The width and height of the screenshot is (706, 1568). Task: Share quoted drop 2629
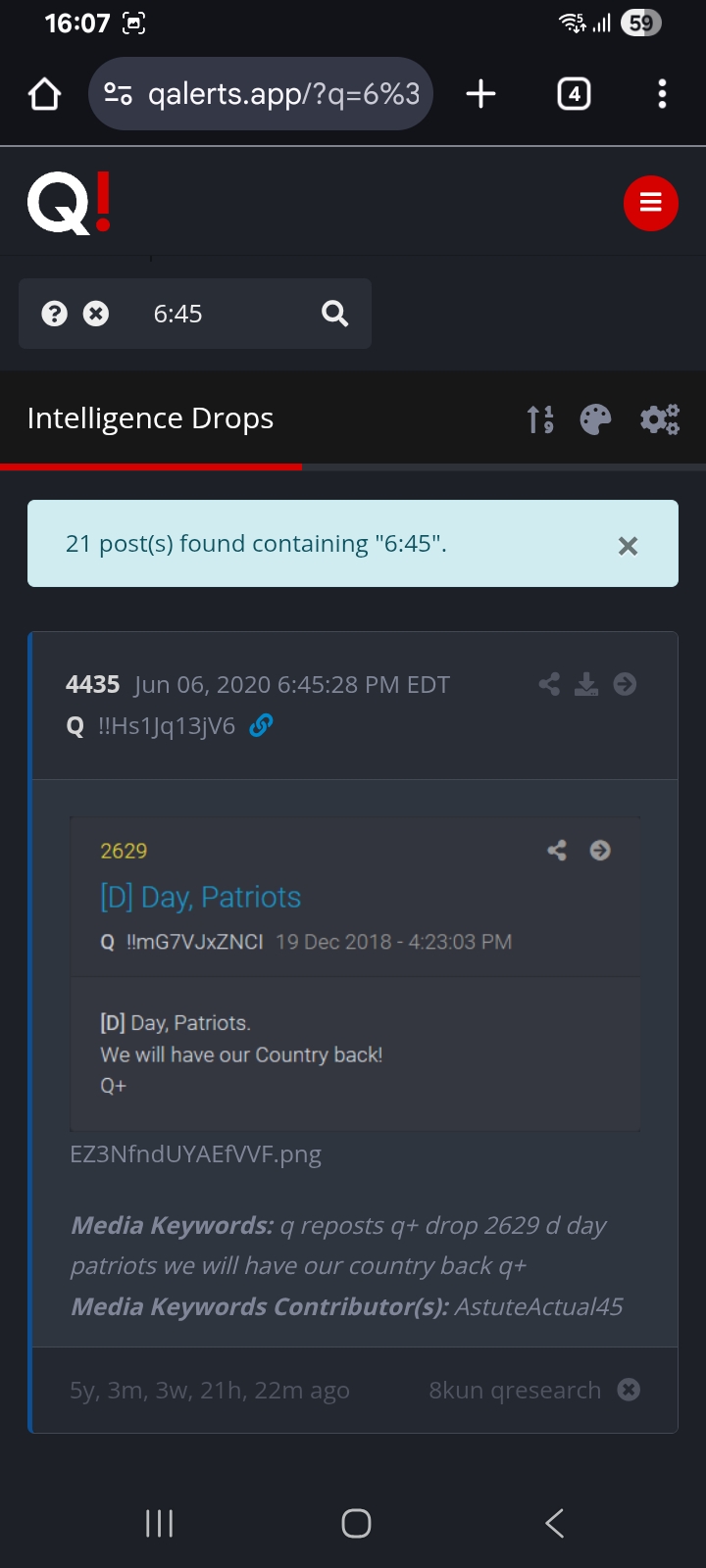tap(557, 851)
